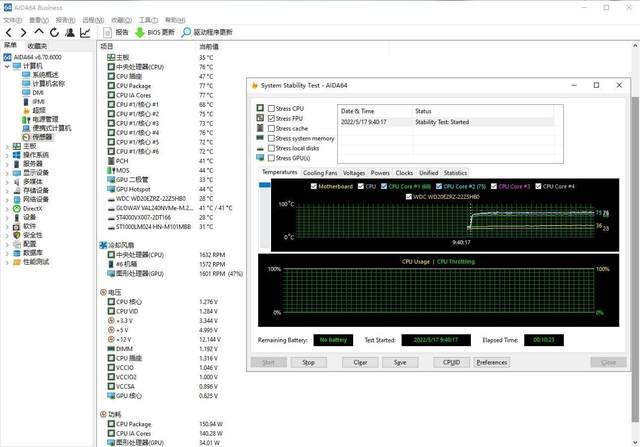Screen dimensions: 640x447
Task: Switch to the Statistics tab
Action: pyautogui.click(x=455, y=173)
